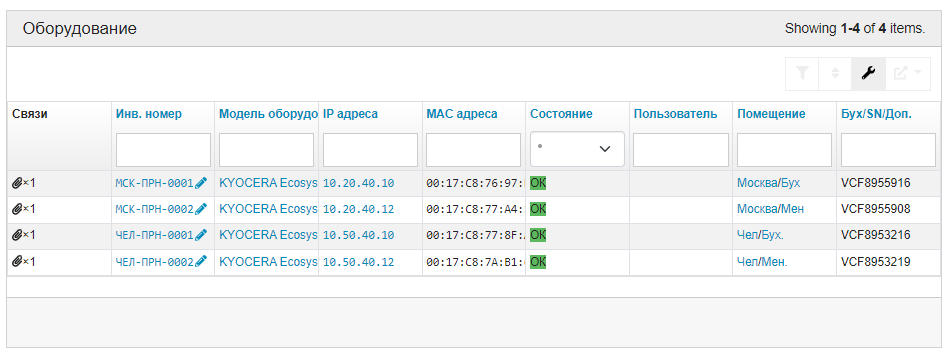Click paperclip links icon in first row
The height and width of the screenshot is (363, 946).
[x=17, y=183]
